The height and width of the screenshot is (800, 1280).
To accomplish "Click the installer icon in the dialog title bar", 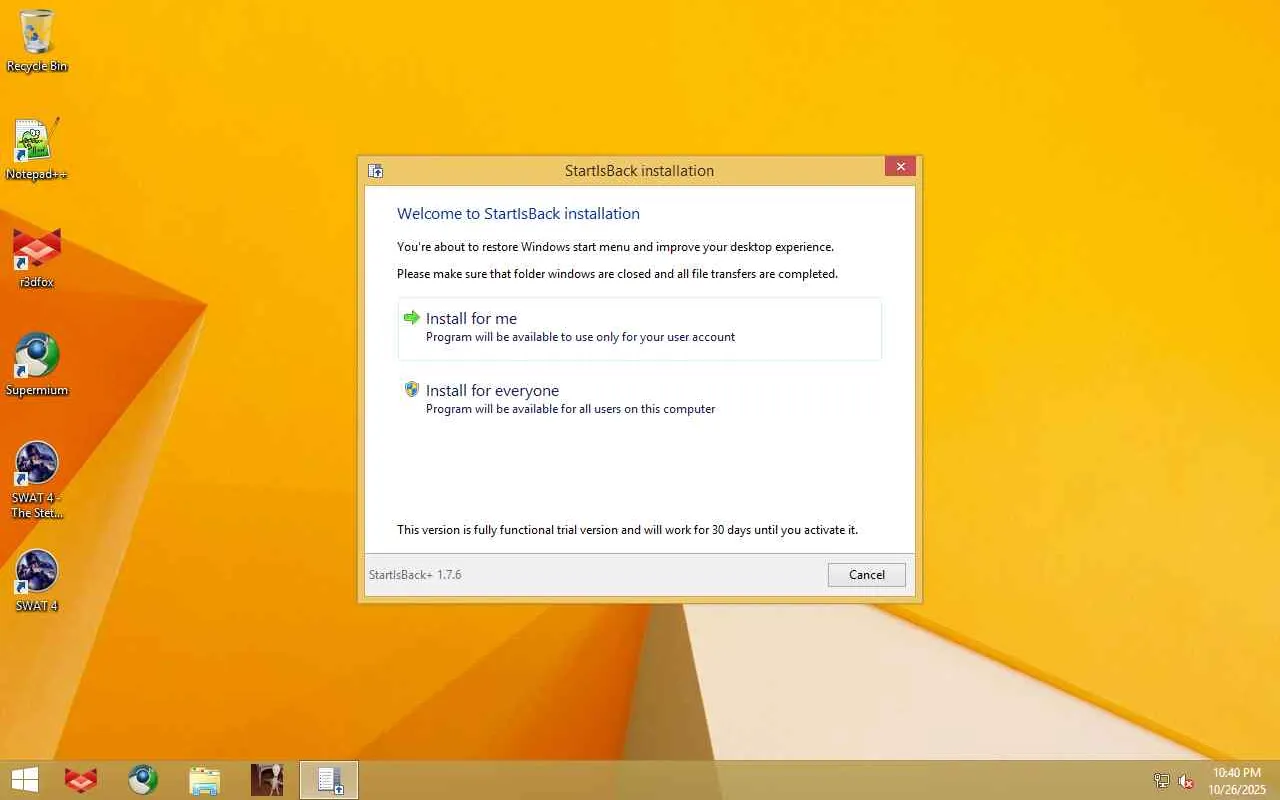I will point(376,171).
